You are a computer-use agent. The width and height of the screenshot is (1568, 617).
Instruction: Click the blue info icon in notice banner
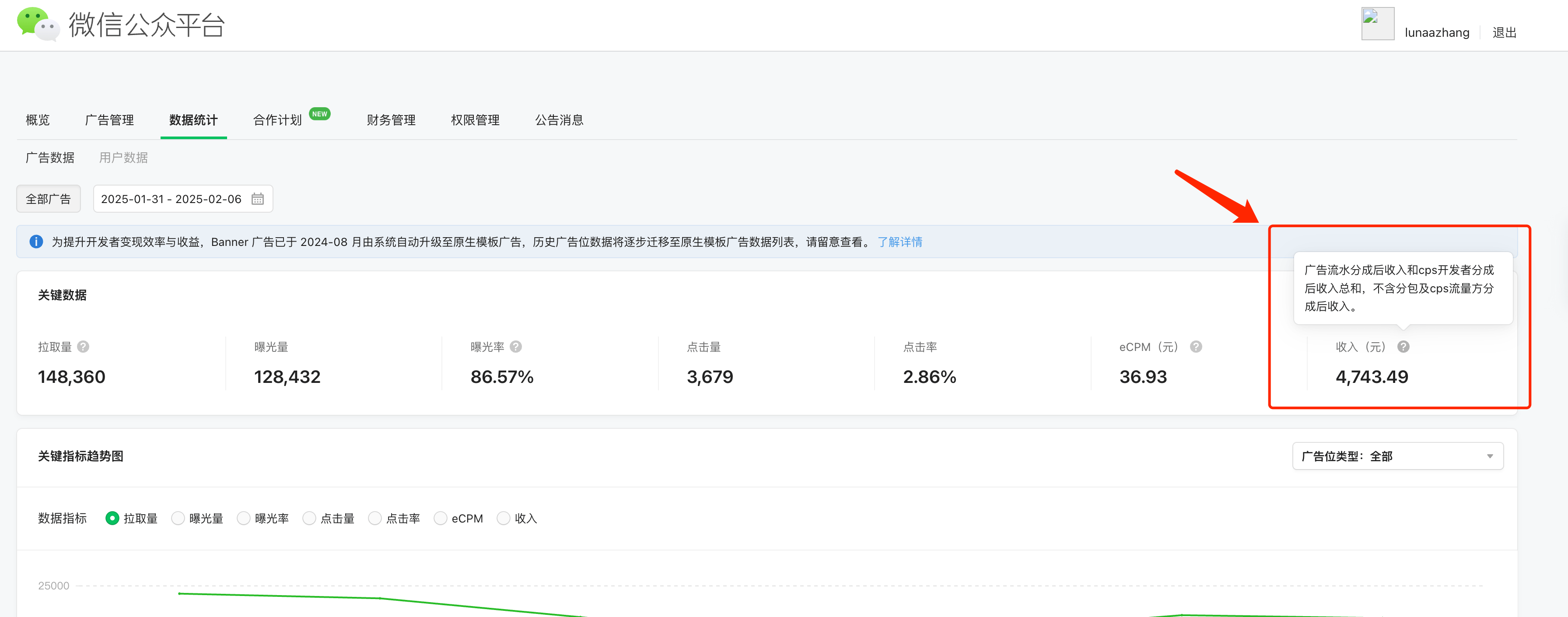[x=36, y=242]
